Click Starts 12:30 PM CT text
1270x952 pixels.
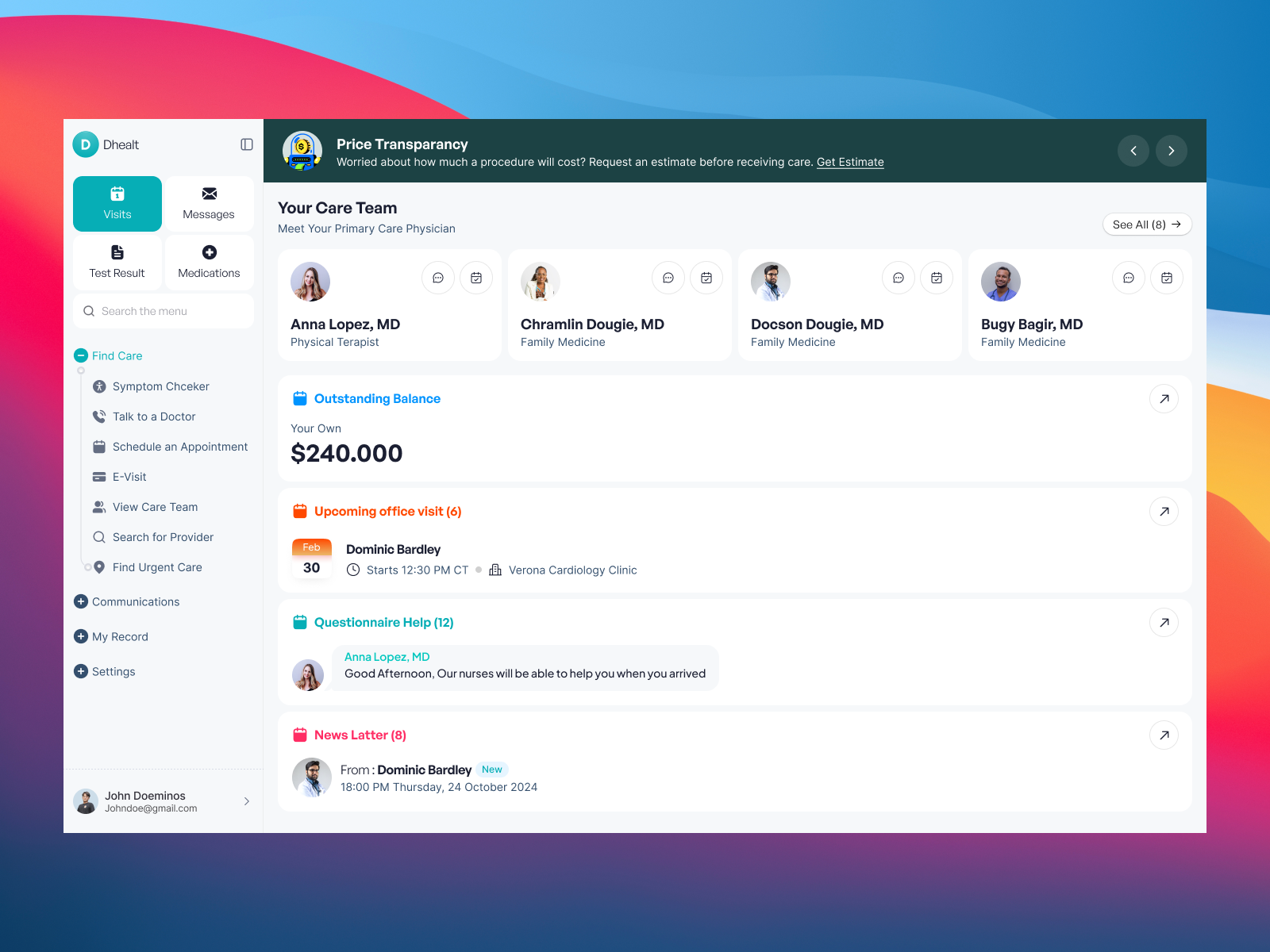click(418, 570)
